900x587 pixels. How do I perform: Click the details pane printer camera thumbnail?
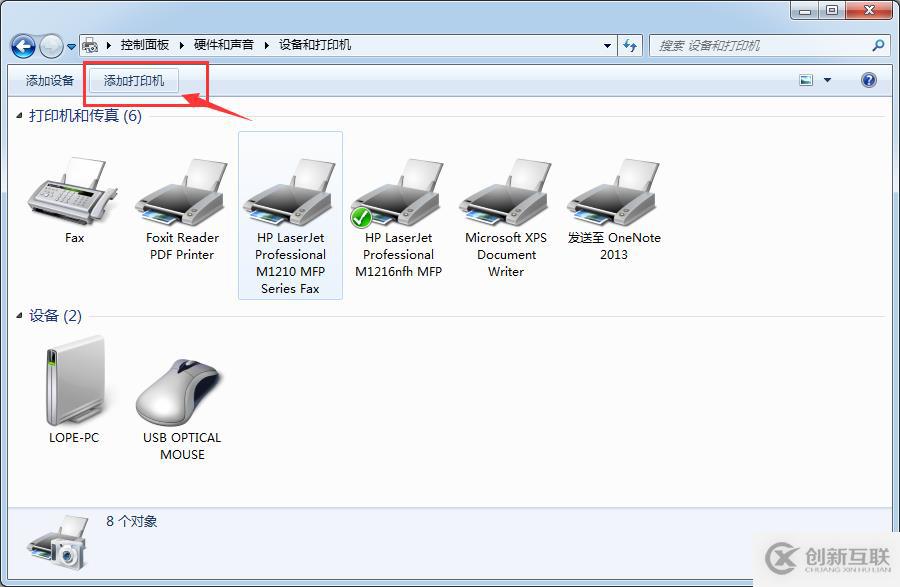point(59,542)
